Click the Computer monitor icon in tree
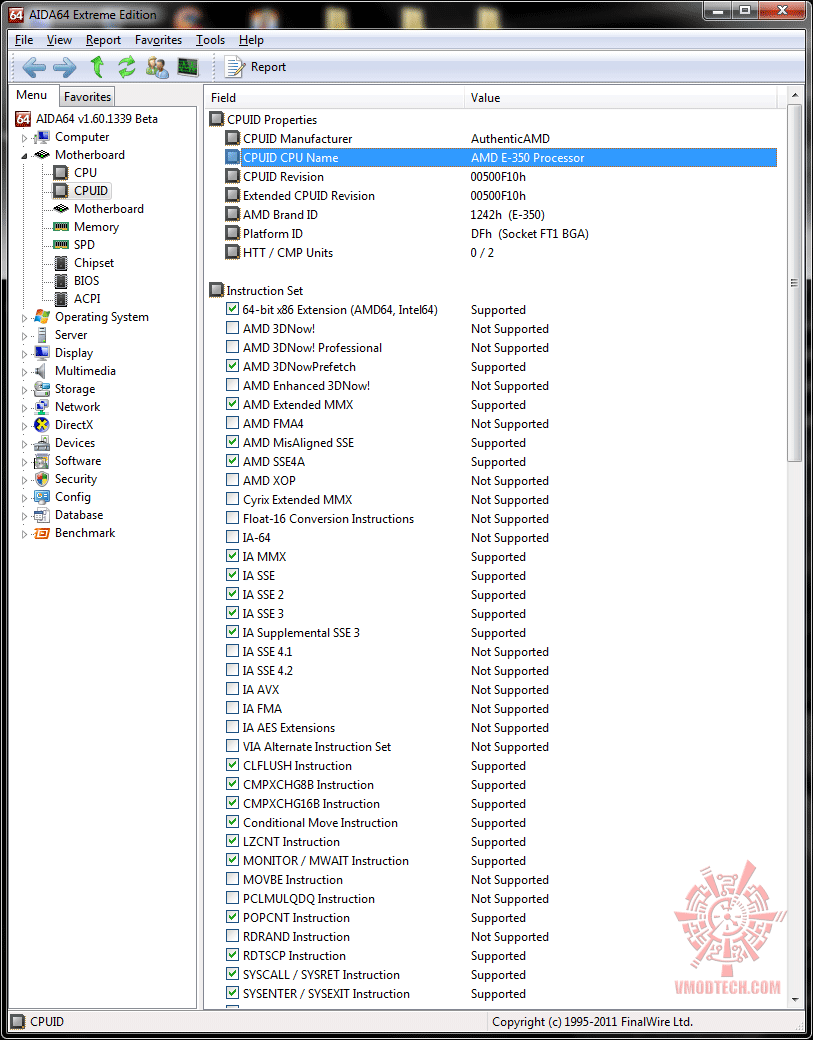 (x=42, y=137)
